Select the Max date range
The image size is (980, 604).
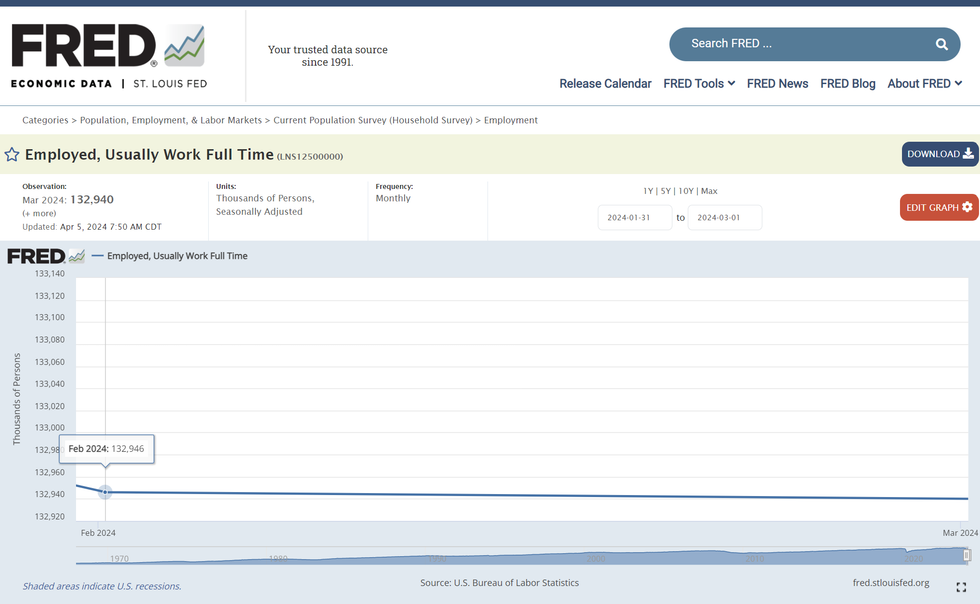click(709, 191)
